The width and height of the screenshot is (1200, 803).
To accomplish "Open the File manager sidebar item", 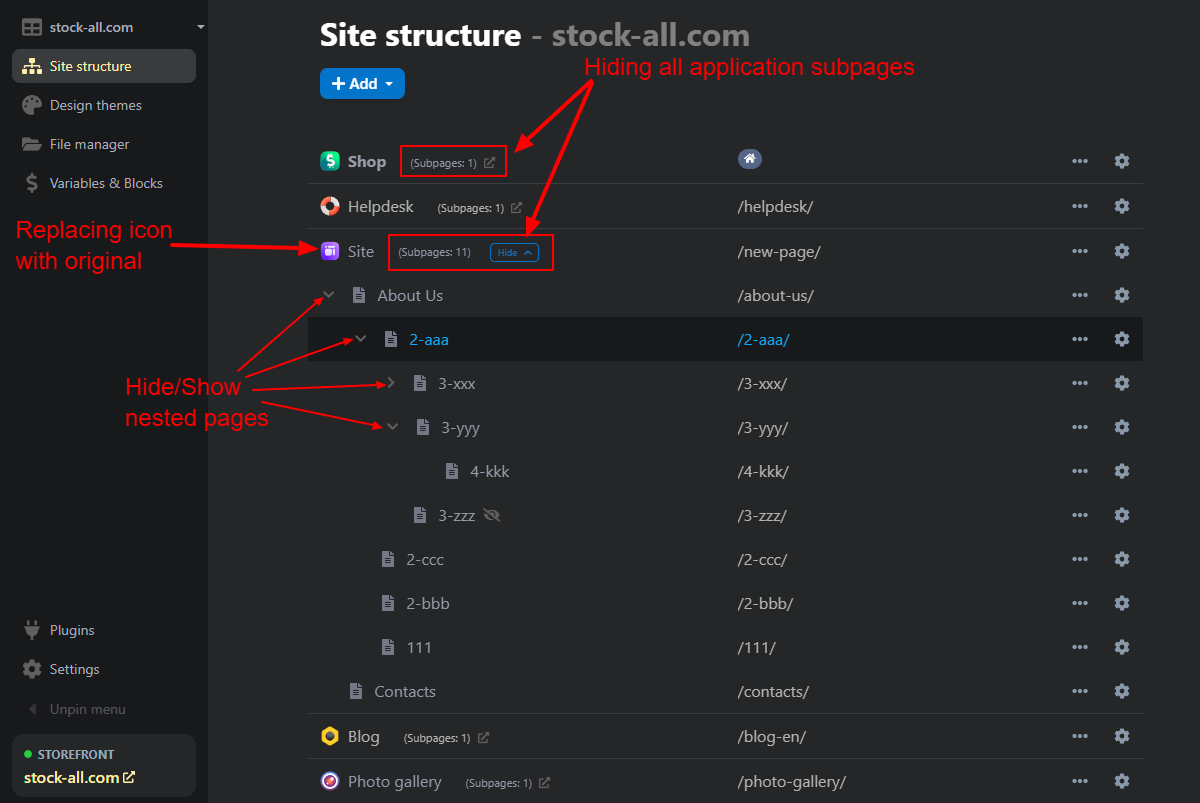I will pyautogui.click(x=90, y=143).
